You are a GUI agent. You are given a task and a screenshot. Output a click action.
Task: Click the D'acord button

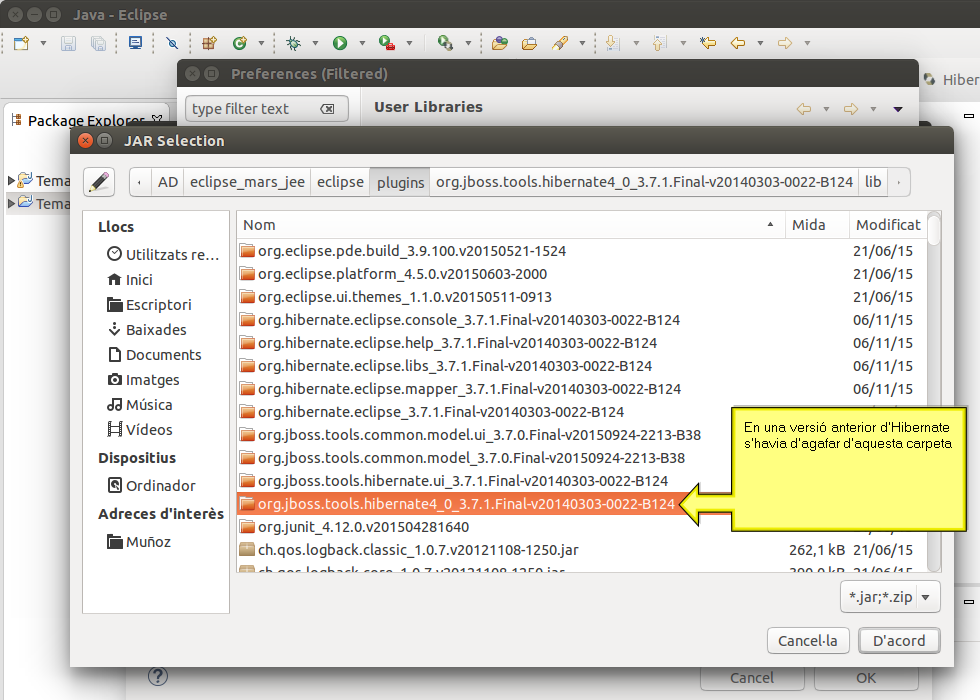tap(899, 641)
